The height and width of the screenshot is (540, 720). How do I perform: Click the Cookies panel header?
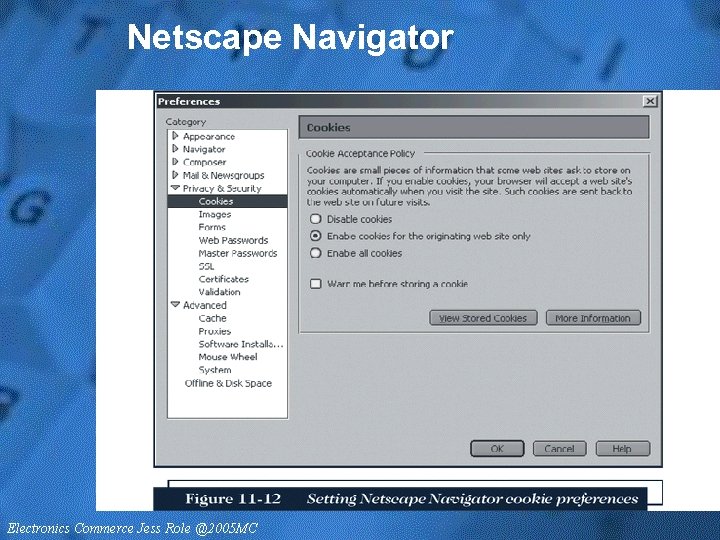474,127
